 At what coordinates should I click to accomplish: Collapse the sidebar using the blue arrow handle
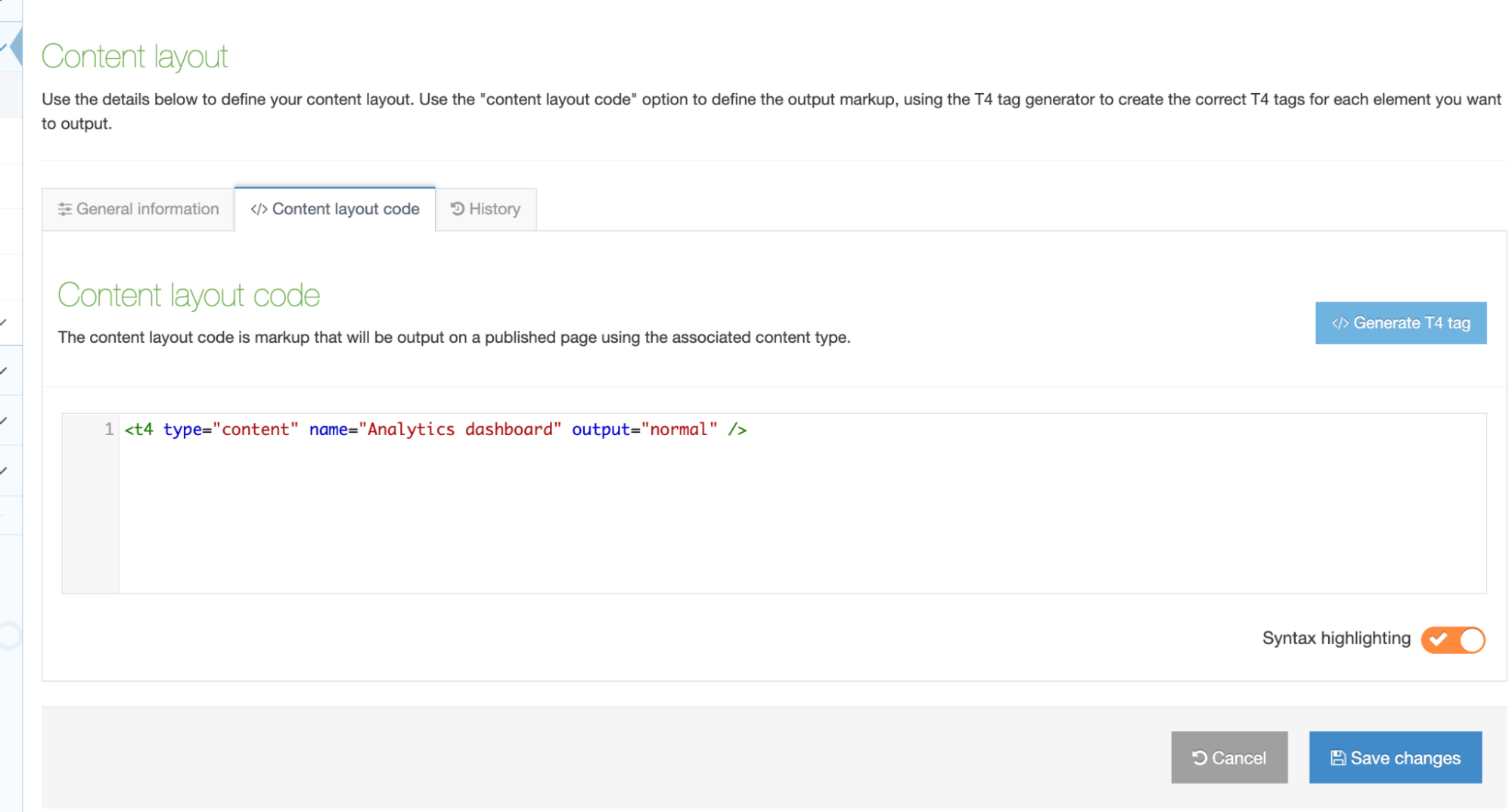pyautogui.click(x=15, y=47)
